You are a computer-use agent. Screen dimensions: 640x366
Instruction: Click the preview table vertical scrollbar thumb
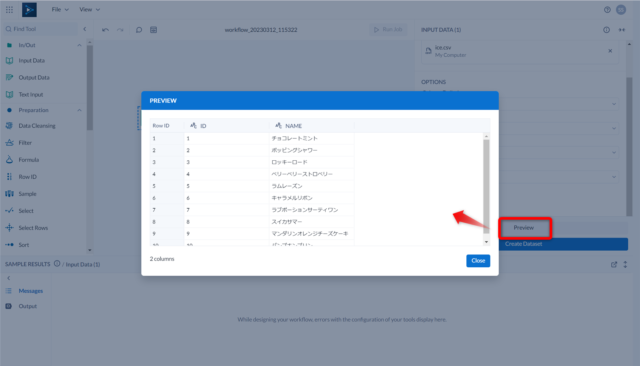tap(486, 186)
